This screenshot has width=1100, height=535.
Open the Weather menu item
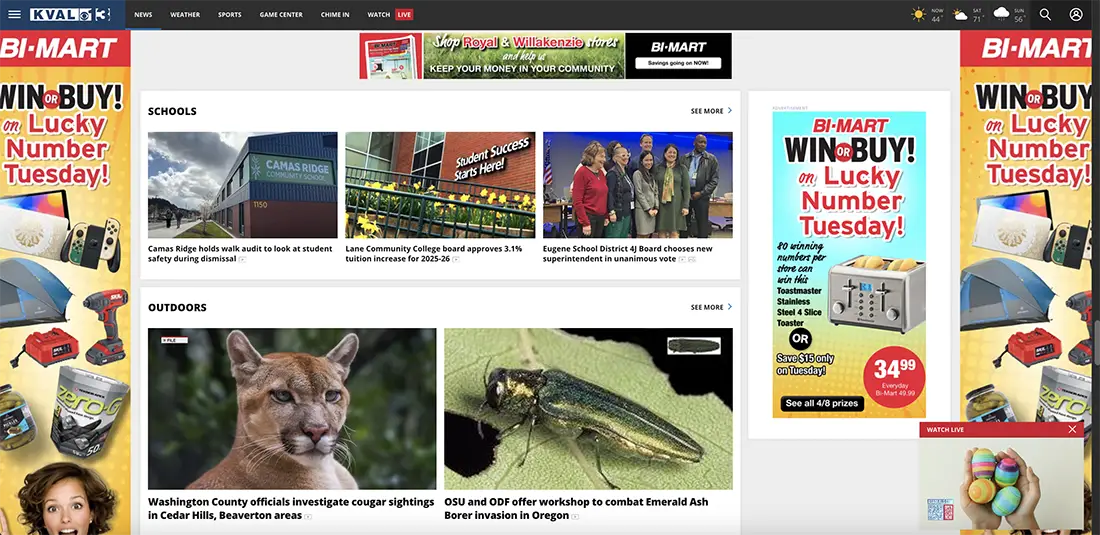(185, 14)
